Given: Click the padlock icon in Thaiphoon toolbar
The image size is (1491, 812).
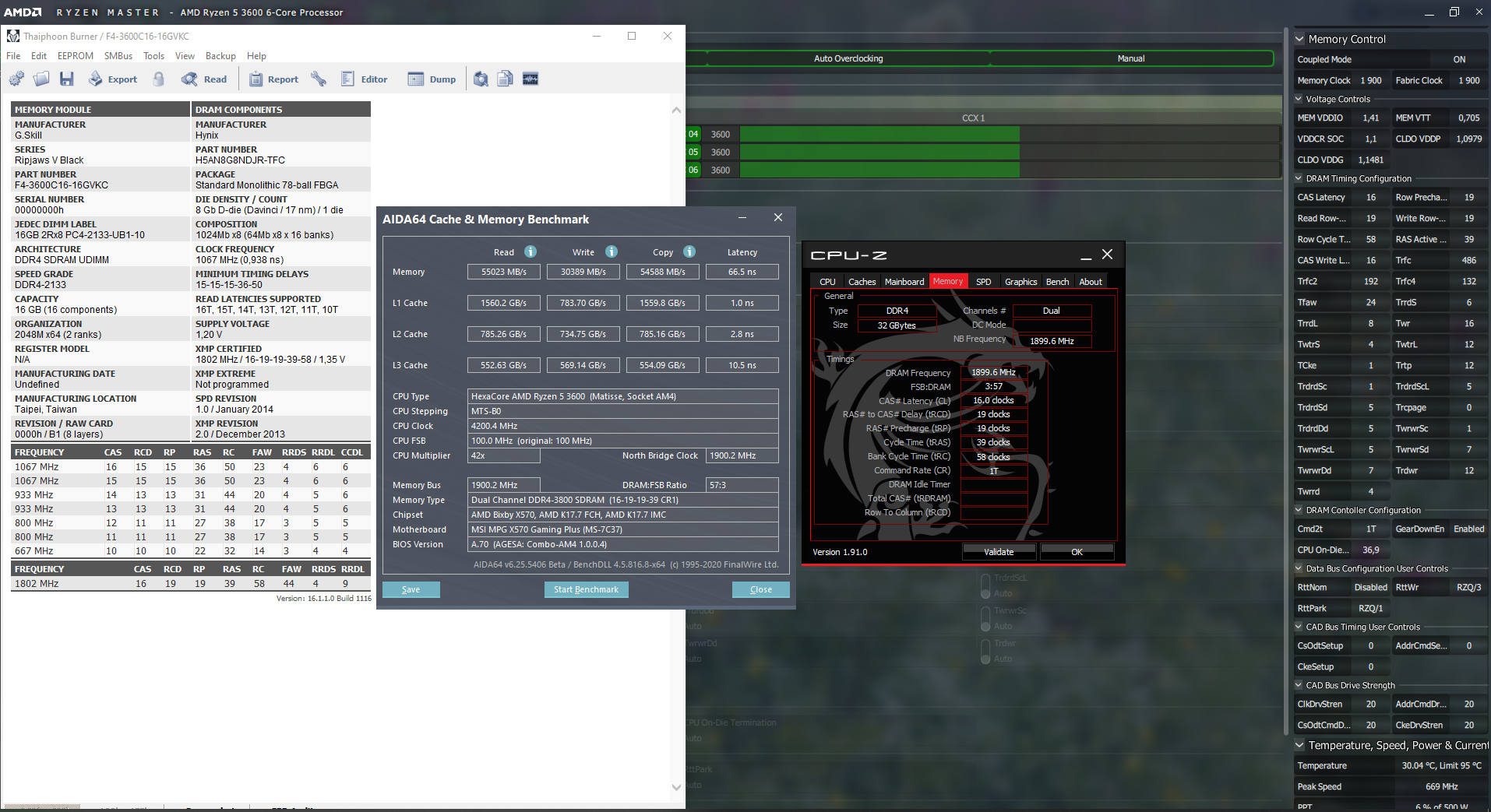Looking at the screenshot, I should (159, 79).
